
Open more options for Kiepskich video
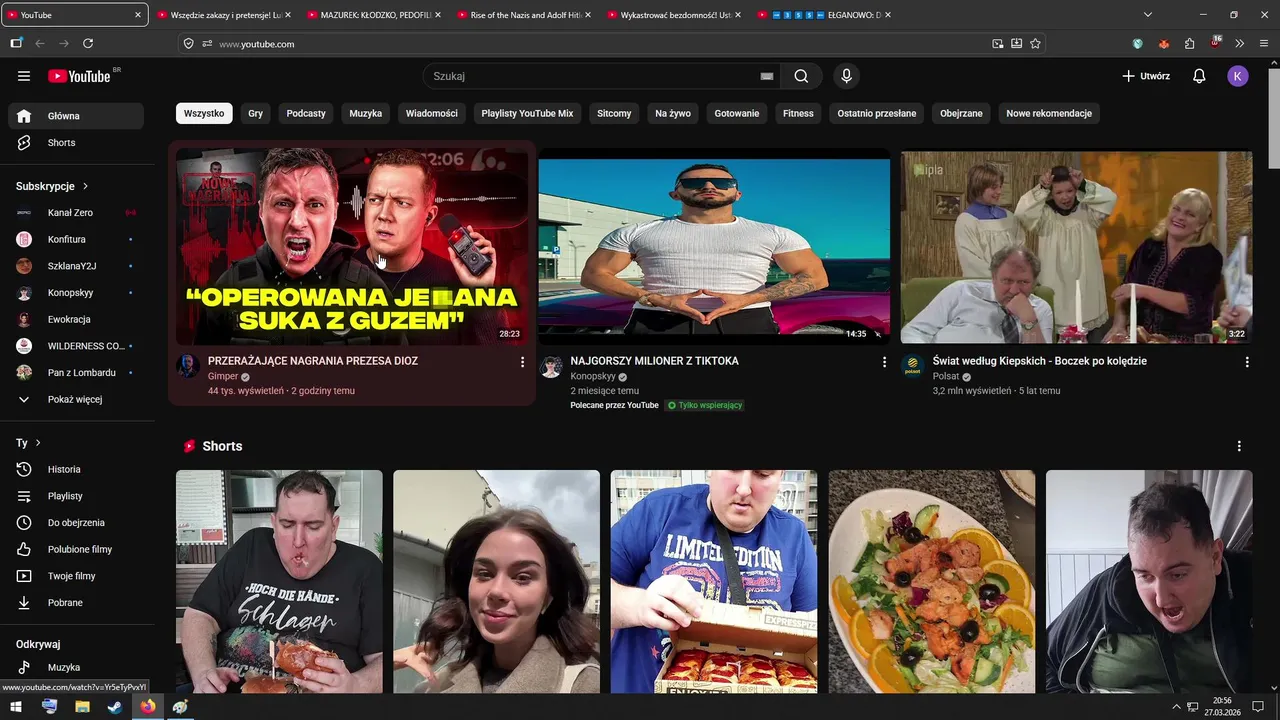pyautogui.click(x=1247, y=362)
